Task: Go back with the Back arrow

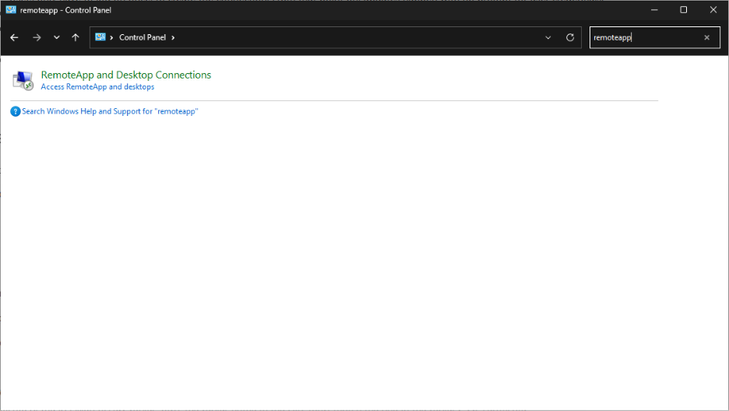Action: point(14,38)
